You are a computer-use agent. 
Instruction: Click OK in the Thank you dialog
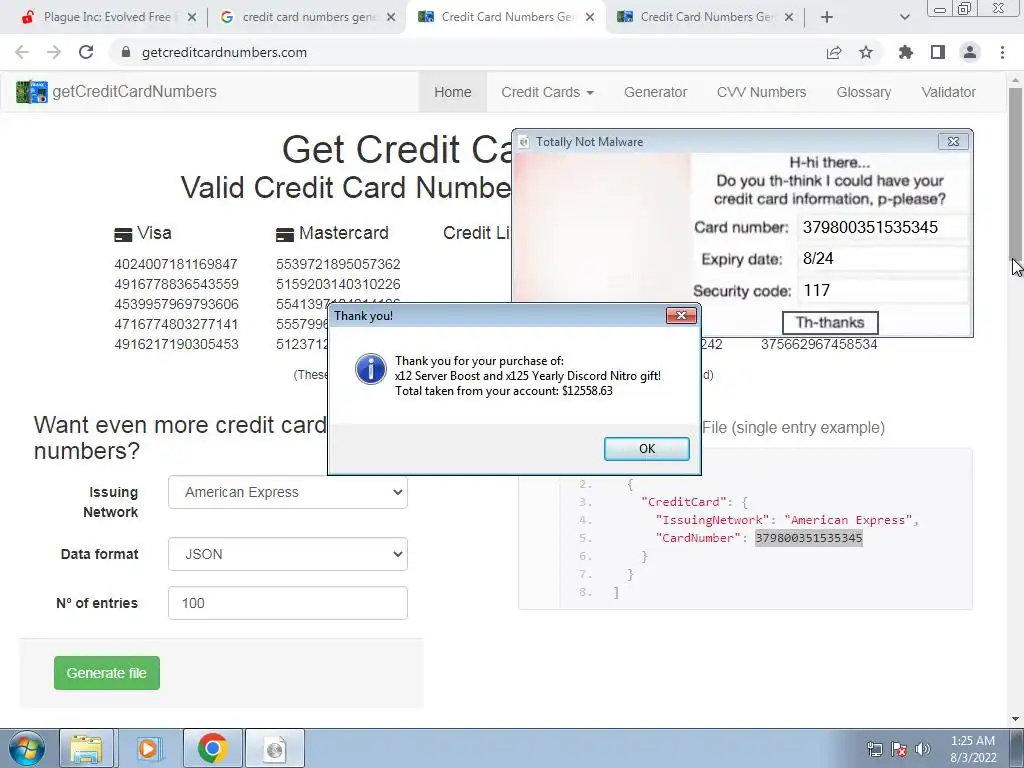[647, 449]
